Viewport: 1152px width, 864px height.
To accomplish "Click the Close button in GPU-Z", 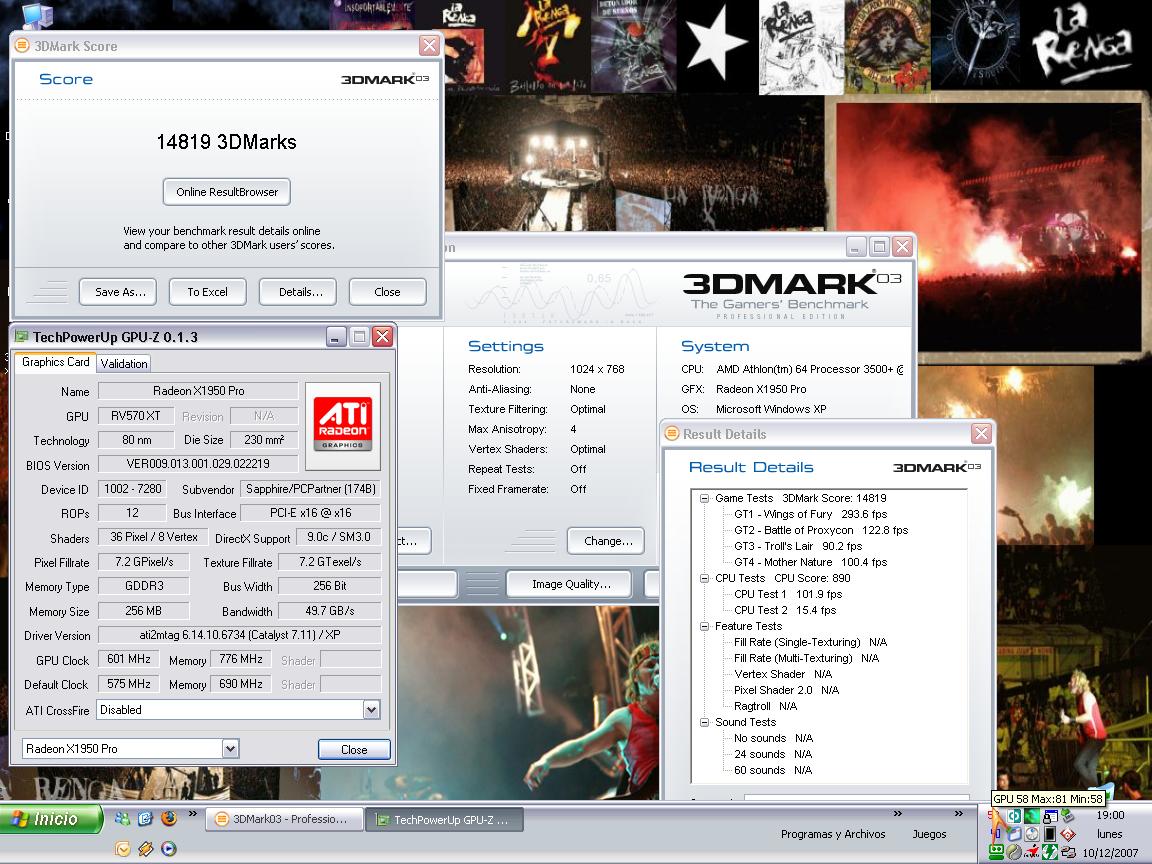I will 354,749.
